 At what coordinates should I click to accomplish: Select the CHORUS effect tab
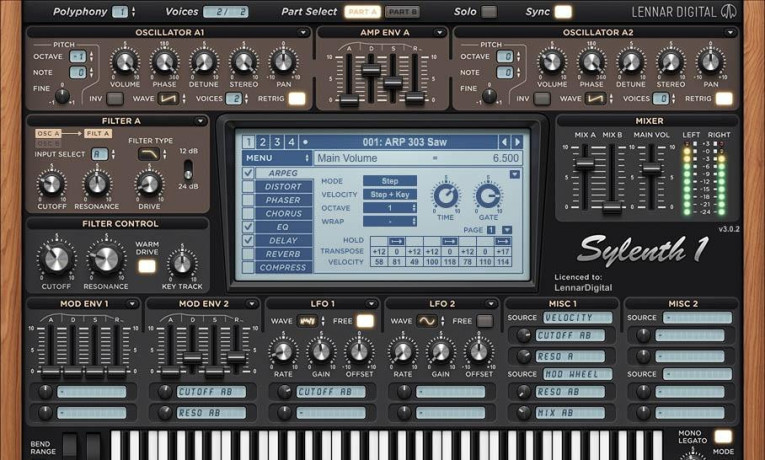283,214
